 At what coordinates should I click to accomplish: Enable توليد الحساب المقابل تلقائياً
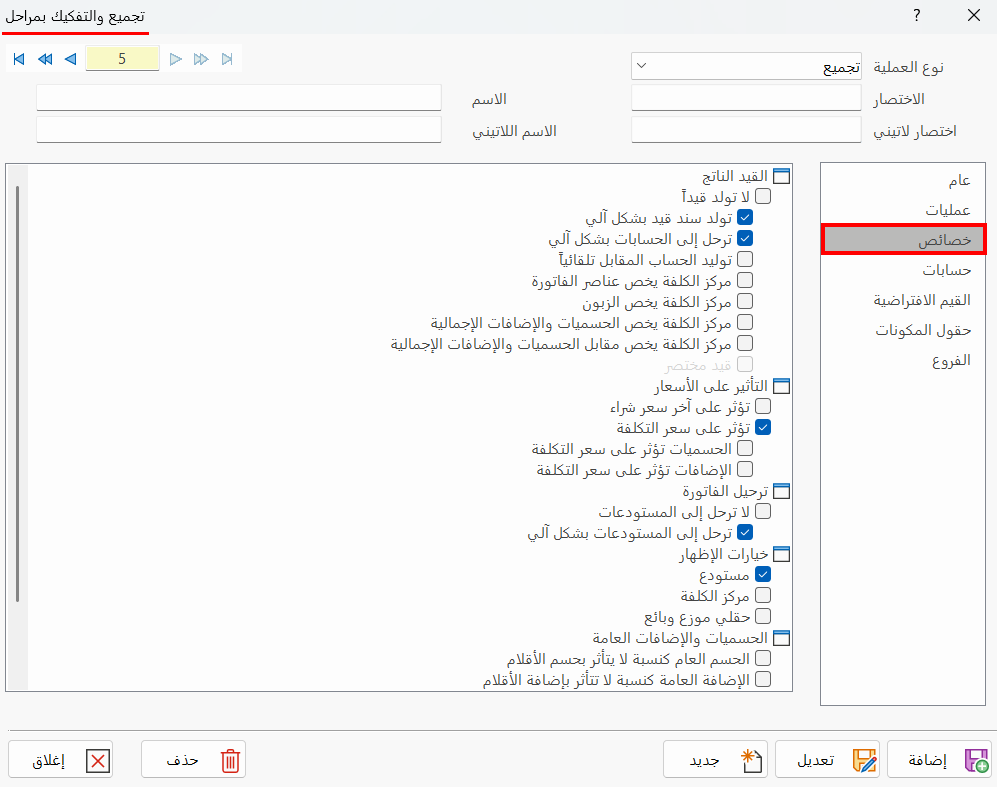tap(745, 259)
